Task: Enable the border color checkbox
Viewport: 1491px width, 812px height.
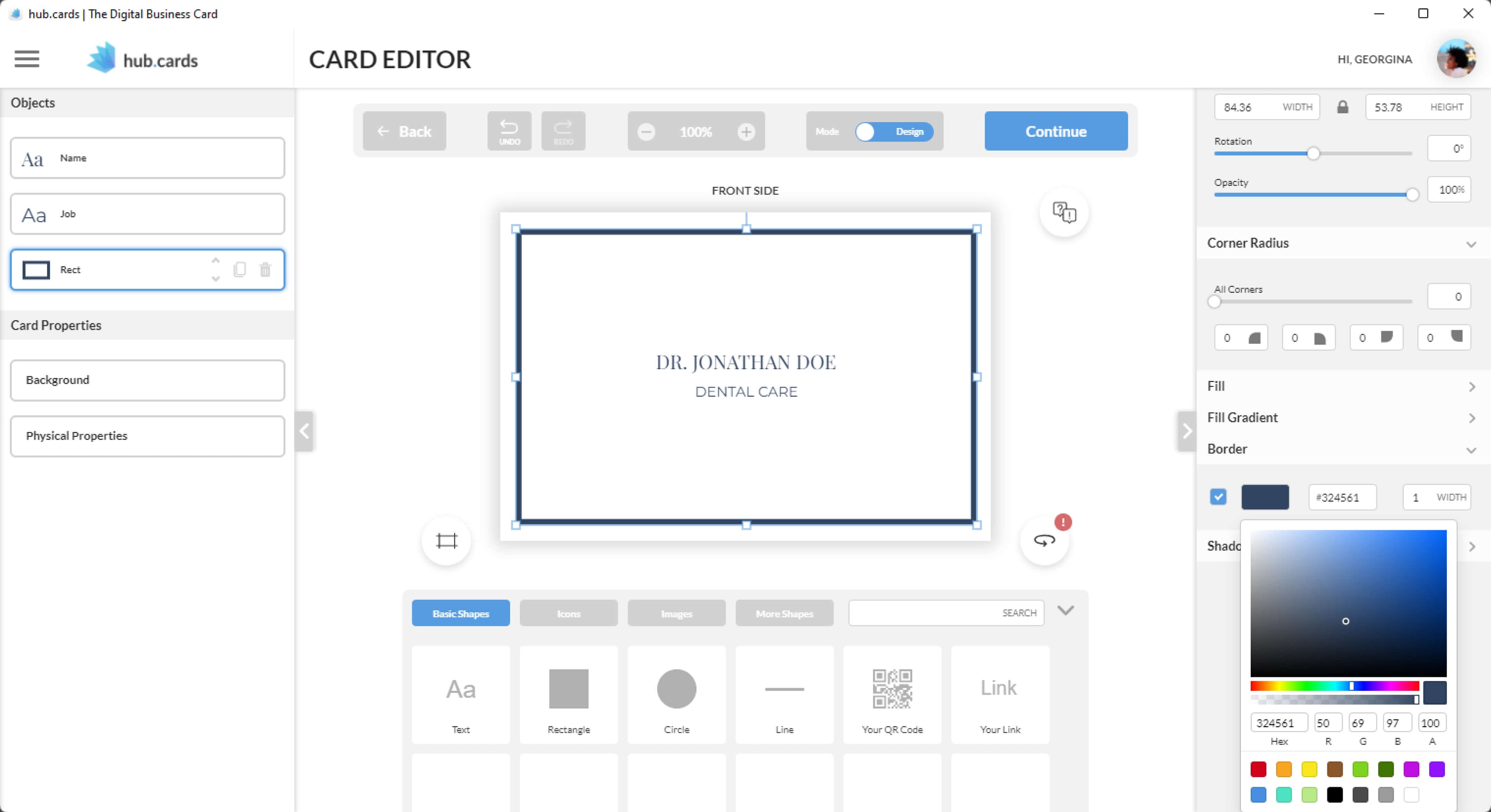Action: point(1218,497)
